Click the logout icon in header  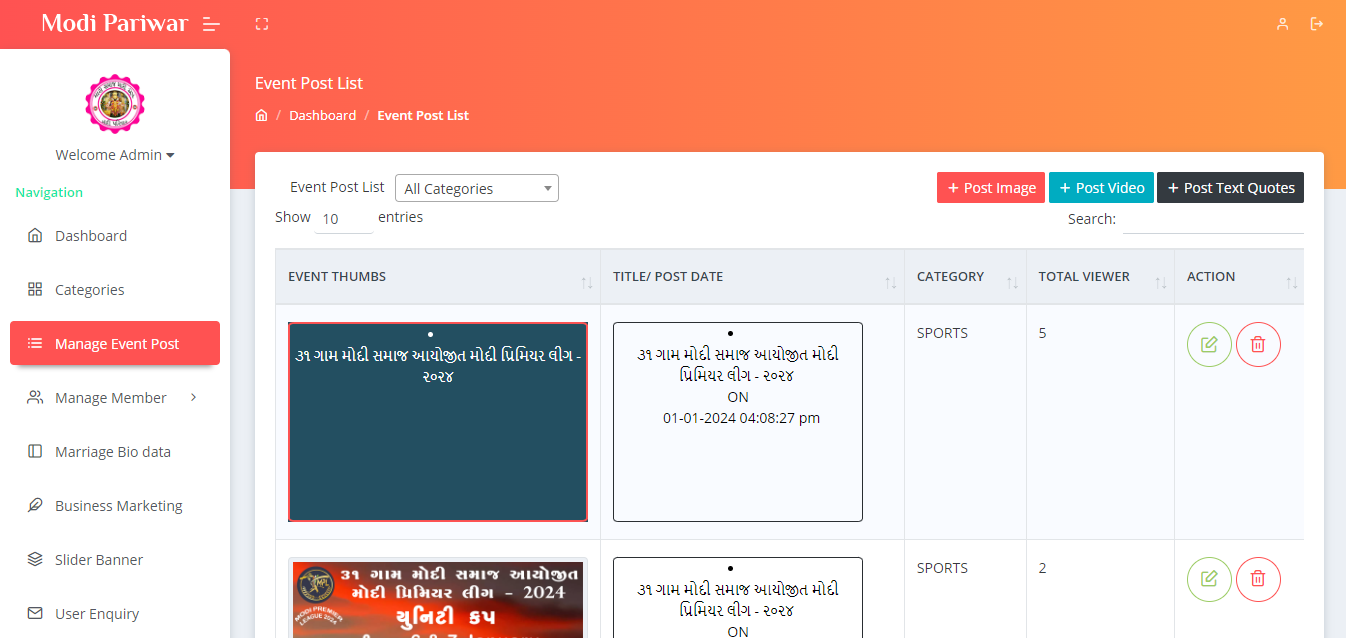pos(1317,24)
